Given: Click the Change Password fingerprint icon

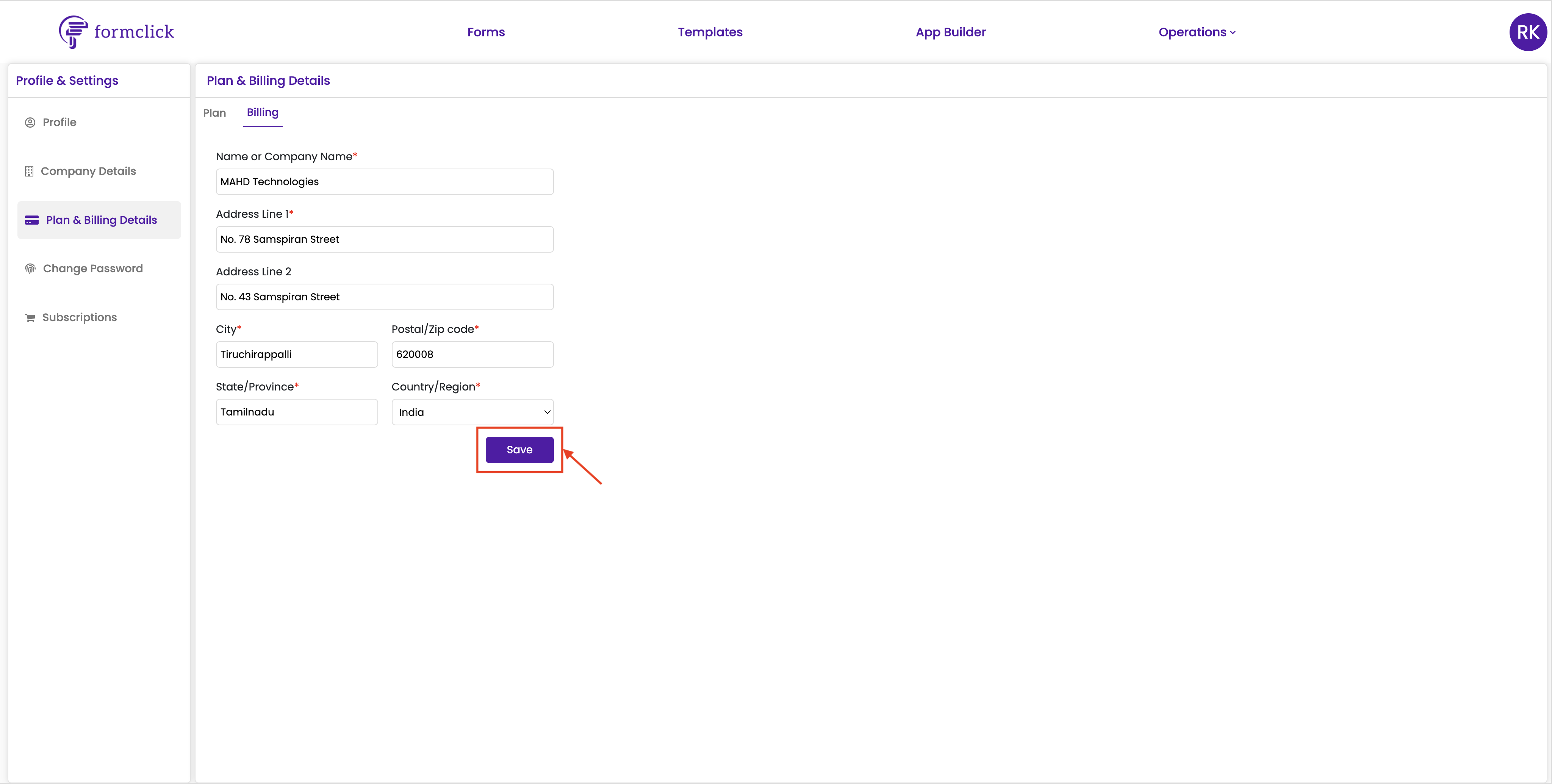Looking at the screenshot, I should tap(30, 269).
